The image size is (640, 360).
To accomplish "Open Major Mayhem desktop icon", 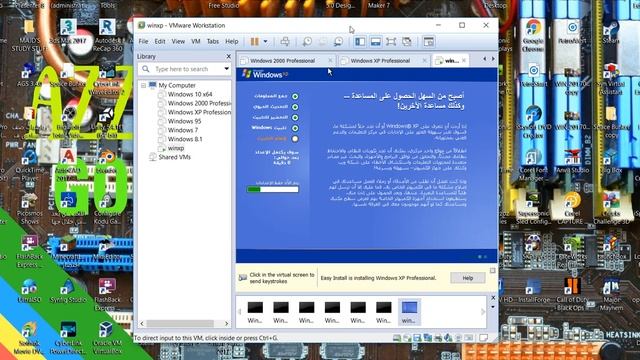I will [611, 295].
